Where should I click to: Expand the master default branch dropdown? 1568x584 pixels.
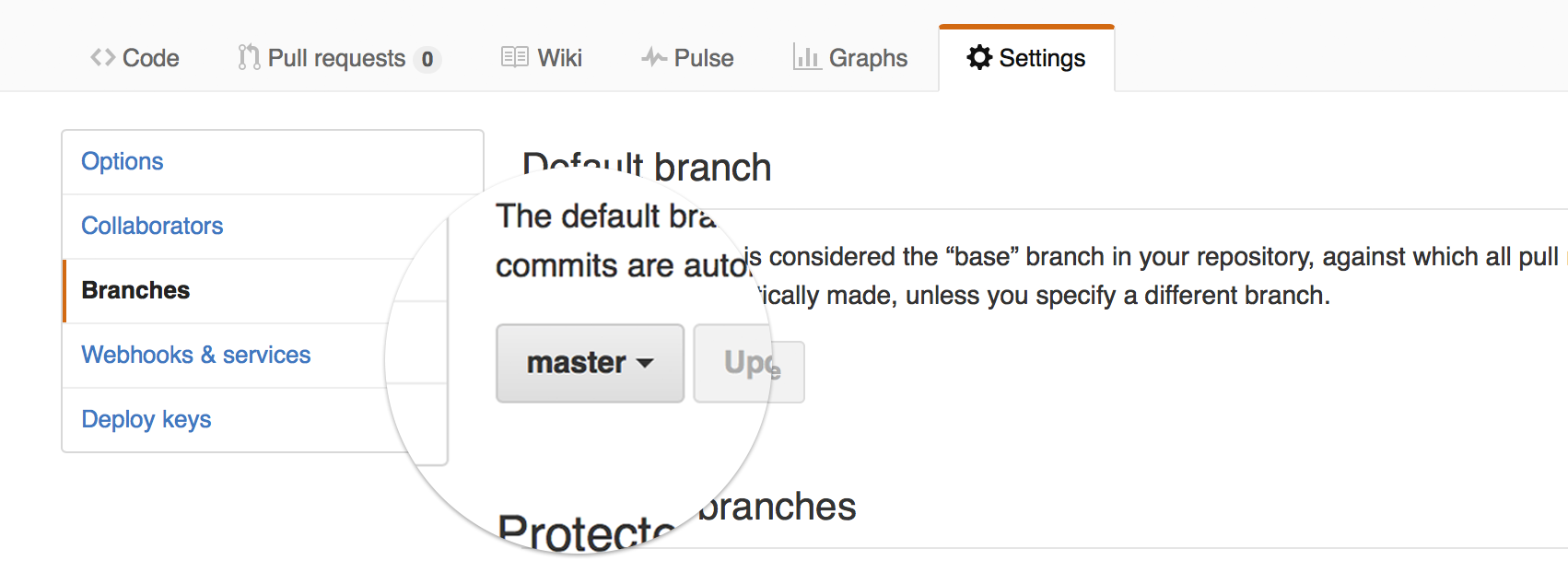[x=590, y=363]
